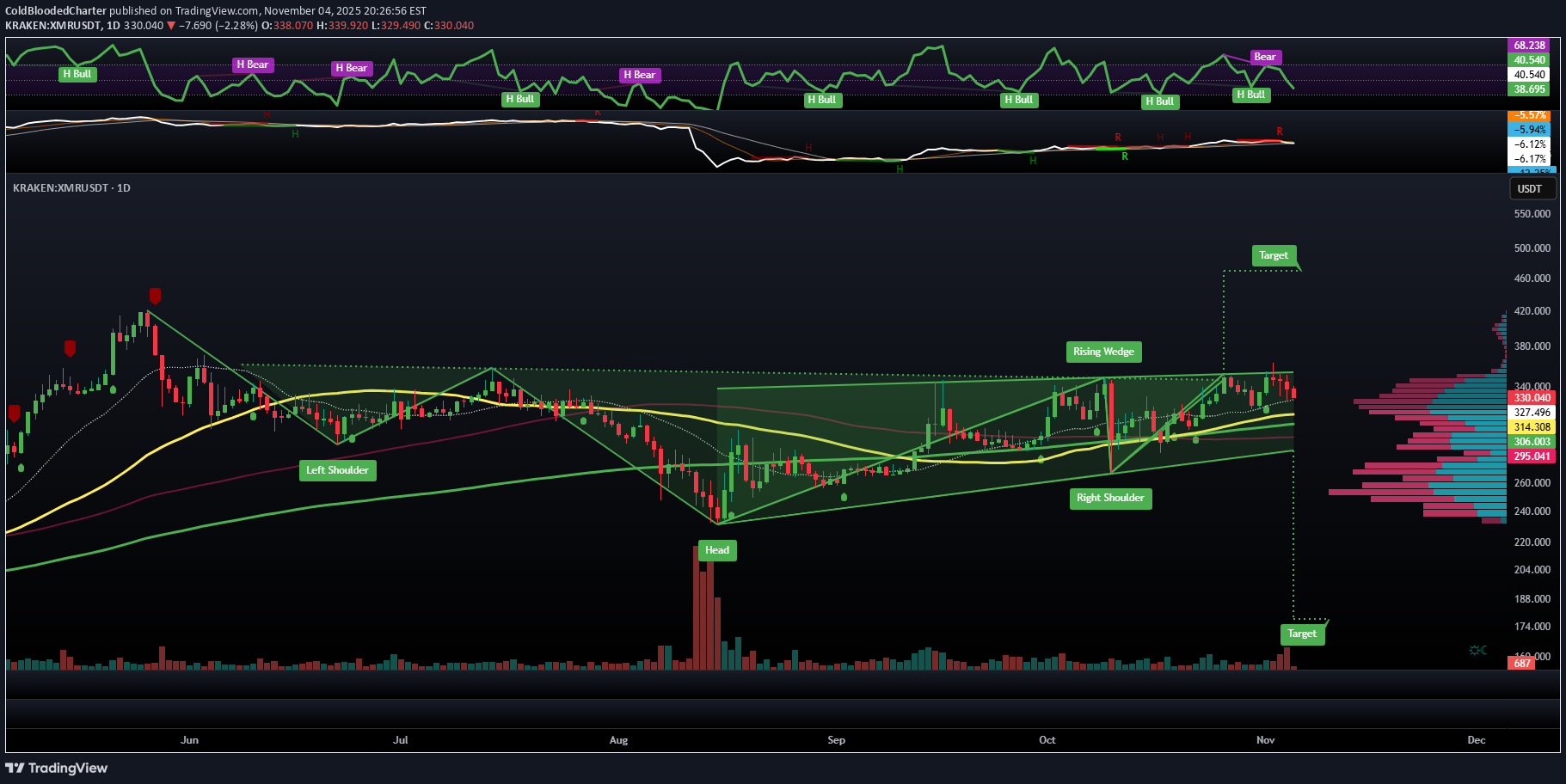Click the TradingView logo icon

point(15,768)
